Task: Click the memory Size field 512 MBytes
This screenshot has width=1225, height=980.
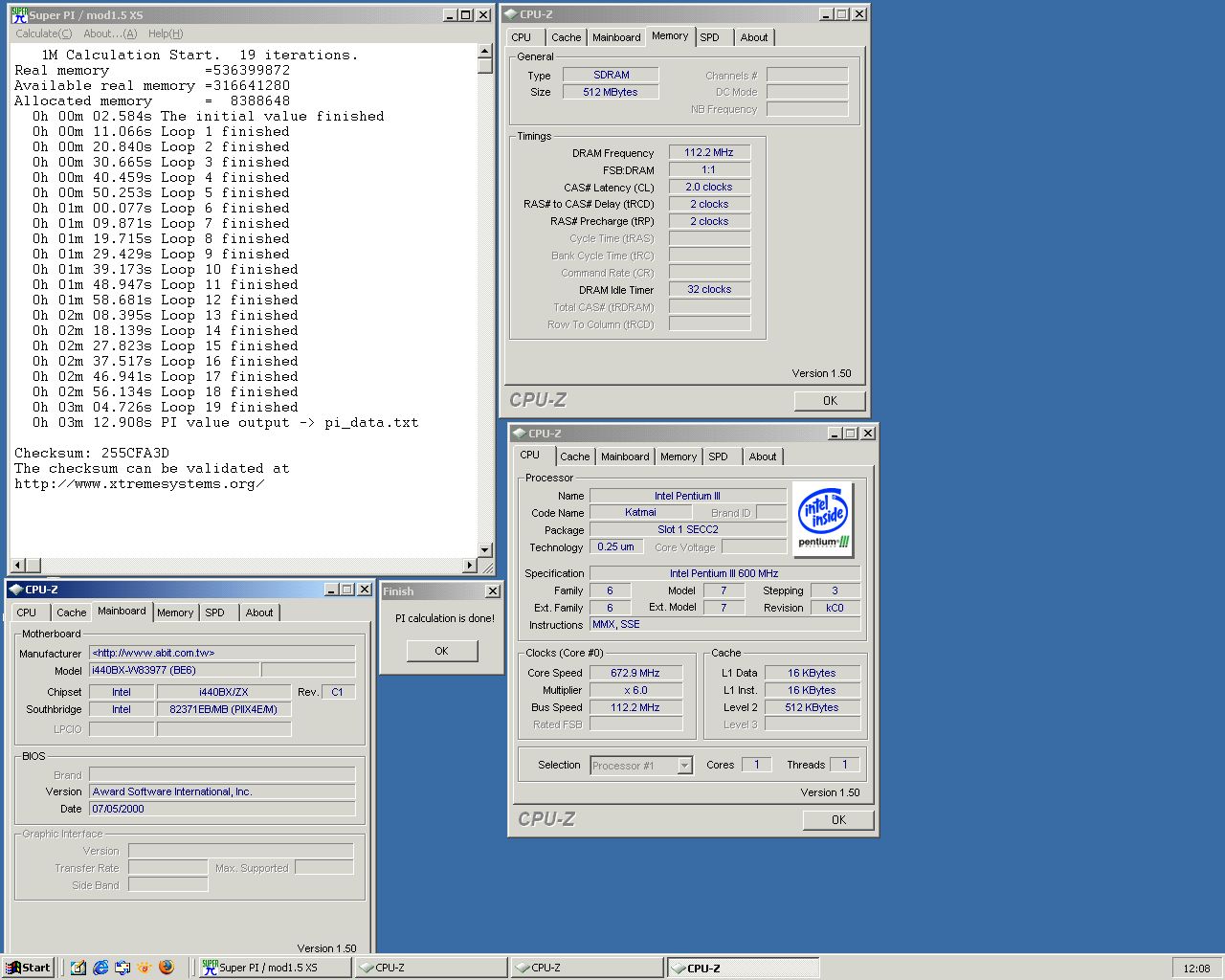Action: [x=611, y=92]
